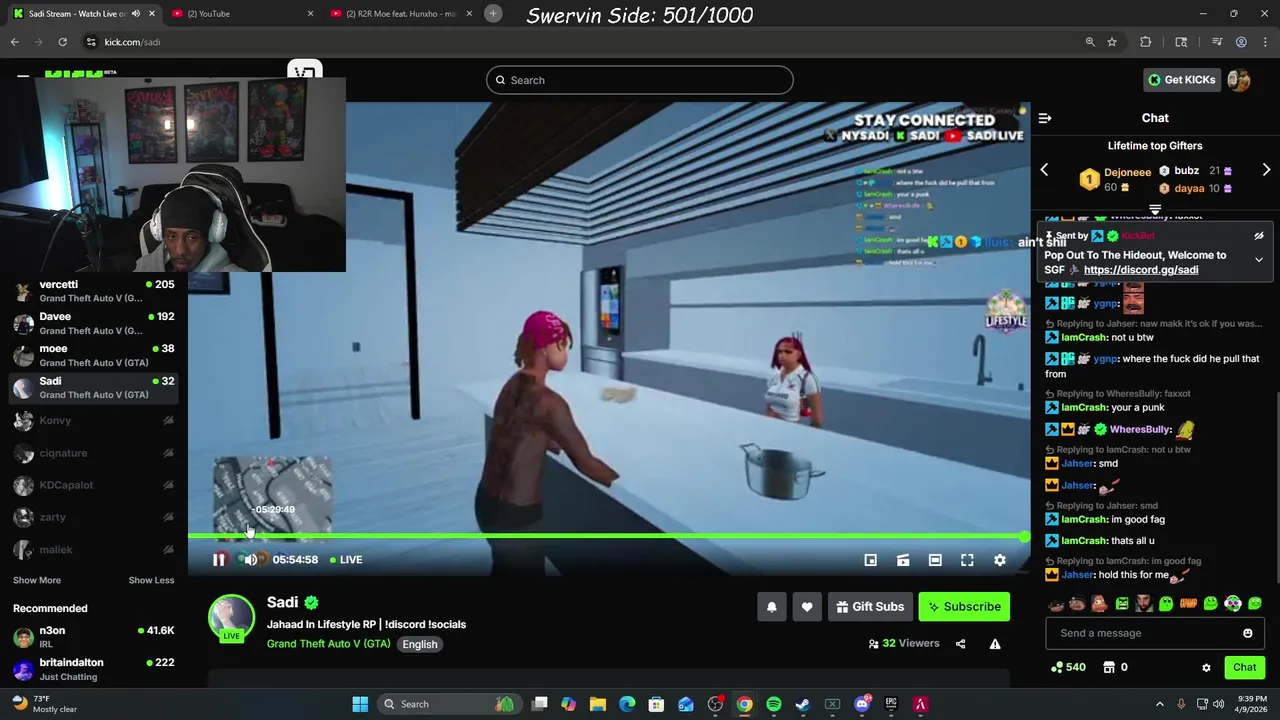The width and height of the screenshot is (1280, 720).
Task: Open vercetti channel in sidebar
Action: coord(94,291)
